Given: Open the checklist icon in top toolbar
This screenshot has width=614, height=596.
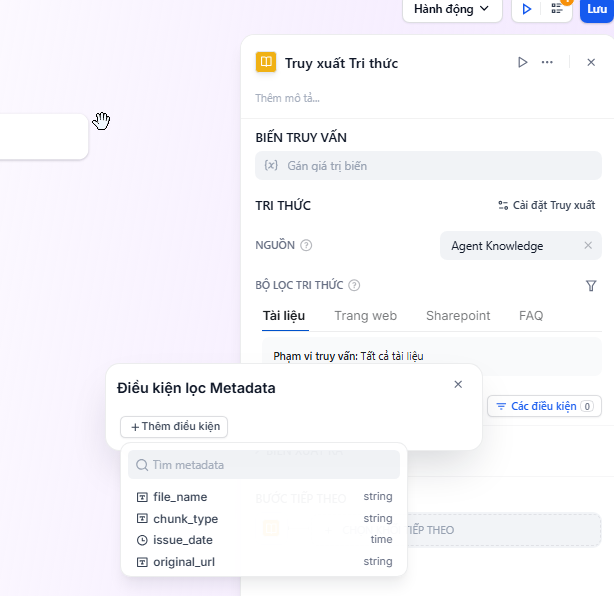Looking at the screenshot, I should (557, 9).
